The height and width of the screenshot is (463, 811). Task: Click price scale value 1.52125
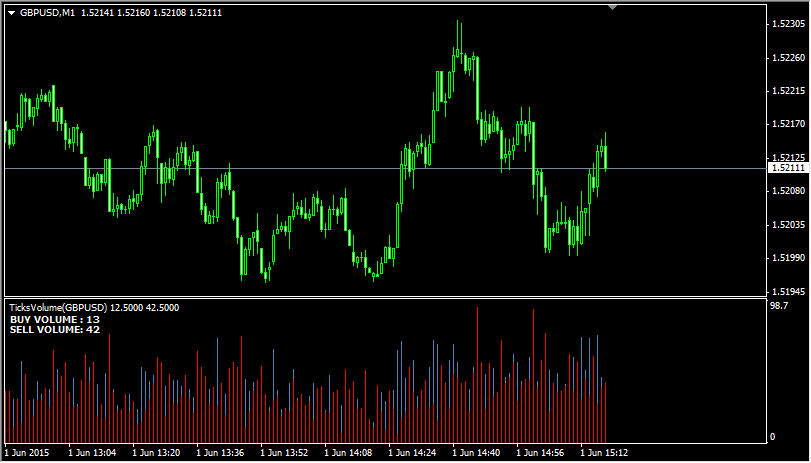pos(788,157)
